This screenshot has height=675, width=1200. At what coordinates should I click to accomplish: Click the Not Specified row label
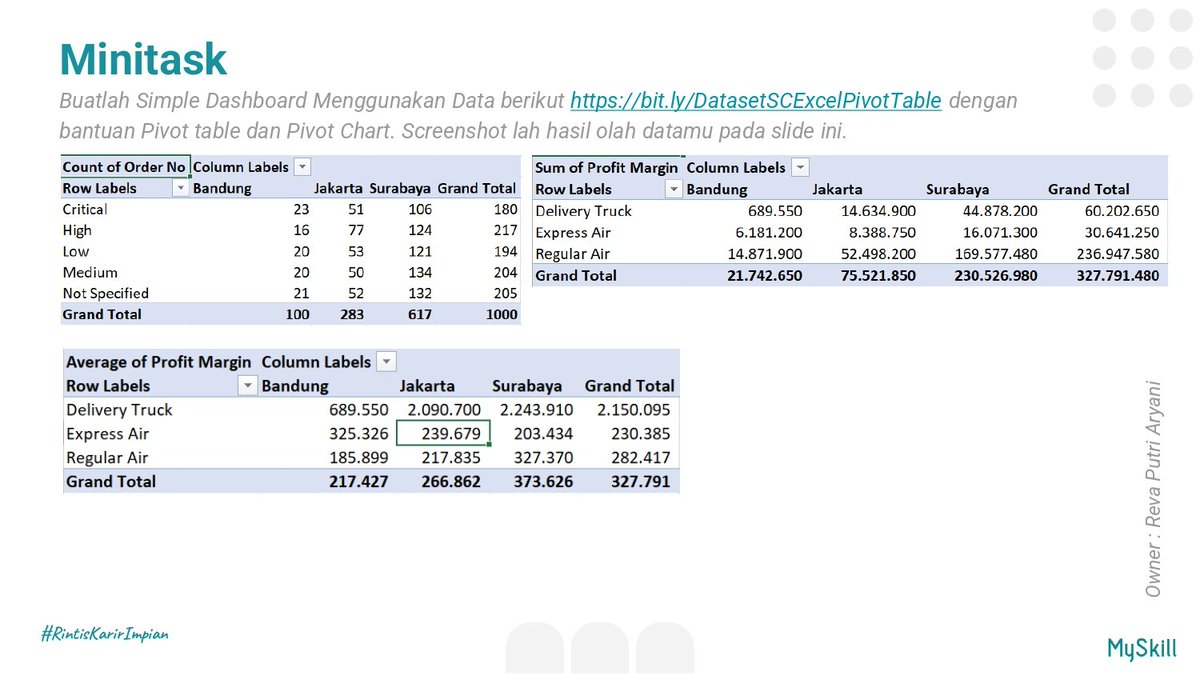(105, 293)
